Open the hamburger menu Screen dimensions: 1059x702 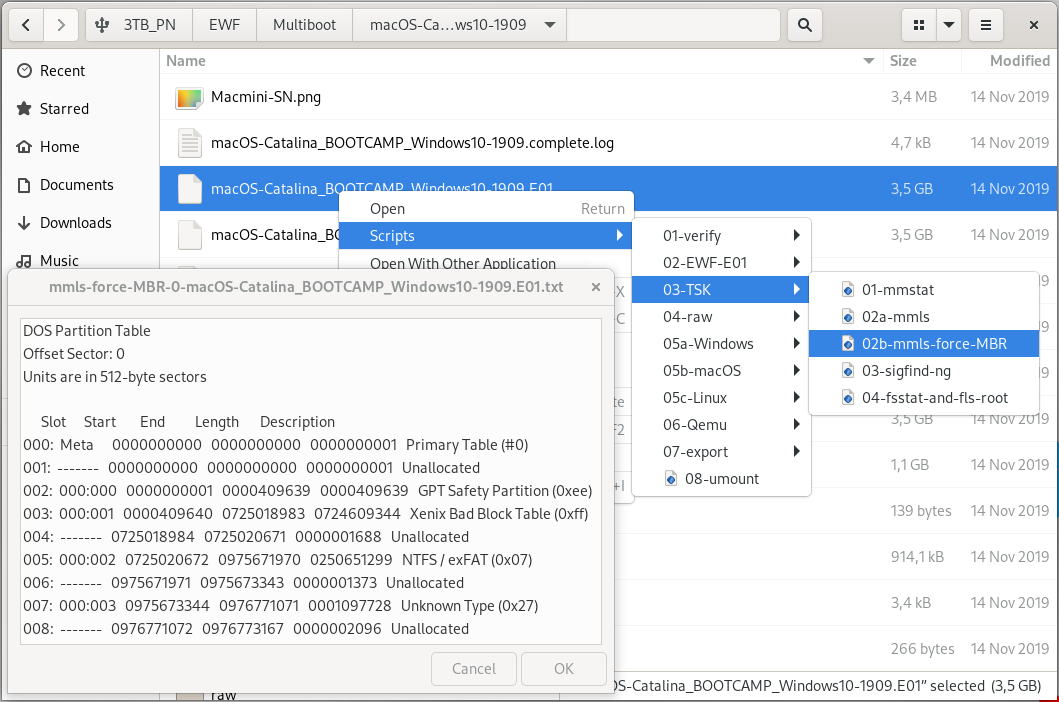985,25
